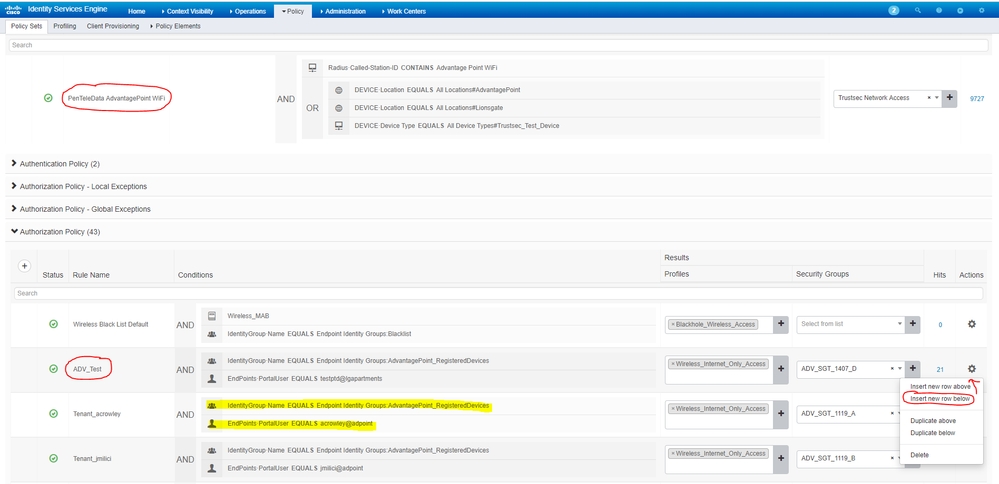
Task: Open Trustsec Network Access allowed protocols dropdown
Action: pyautogui.click(x=937, y=97)
